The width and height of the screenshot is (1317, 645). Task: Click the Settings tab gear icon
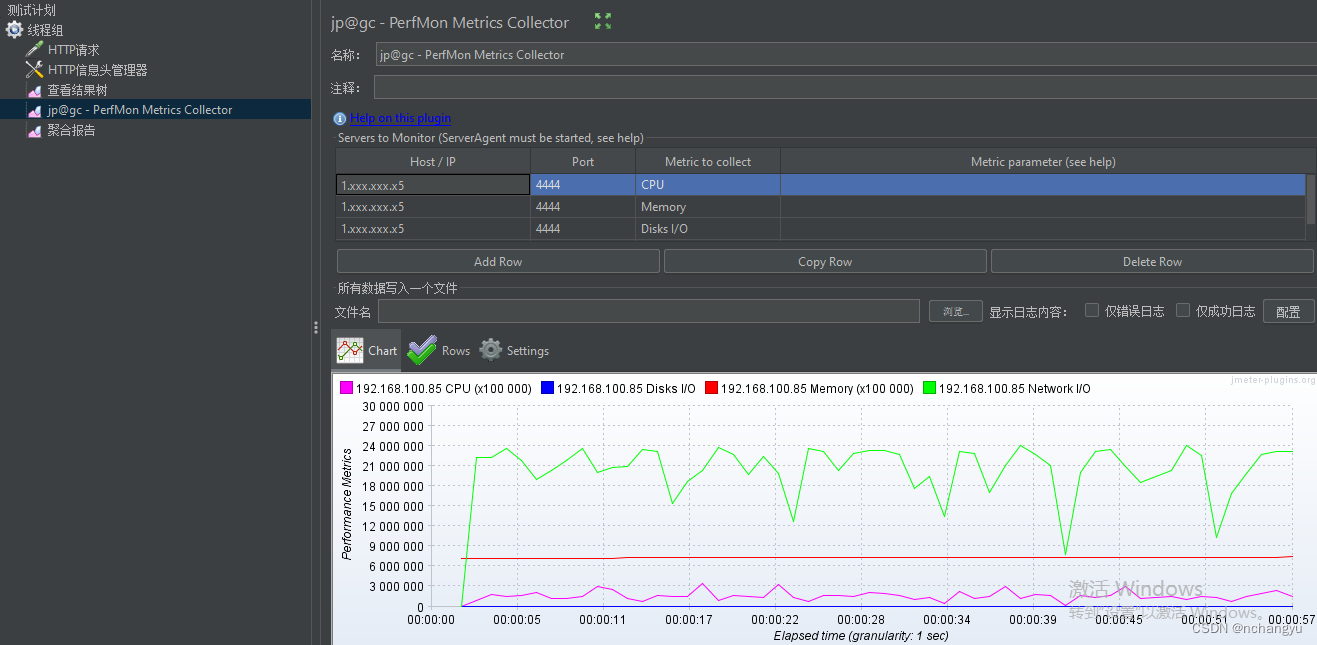(x=490, y=350)
